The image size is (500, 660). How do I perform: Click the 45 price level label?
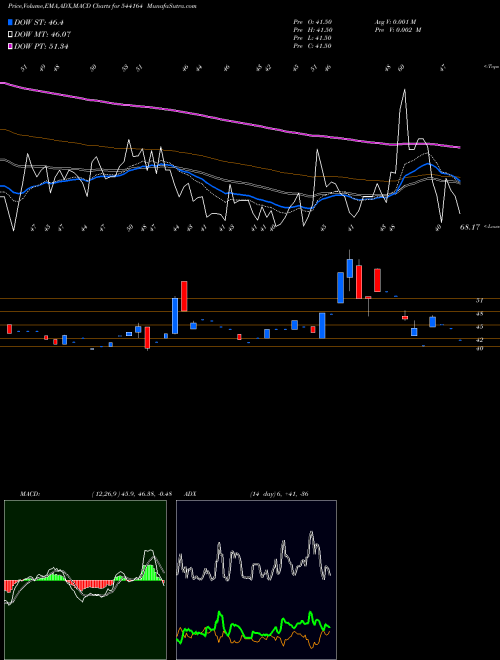(x=479, y=327)
